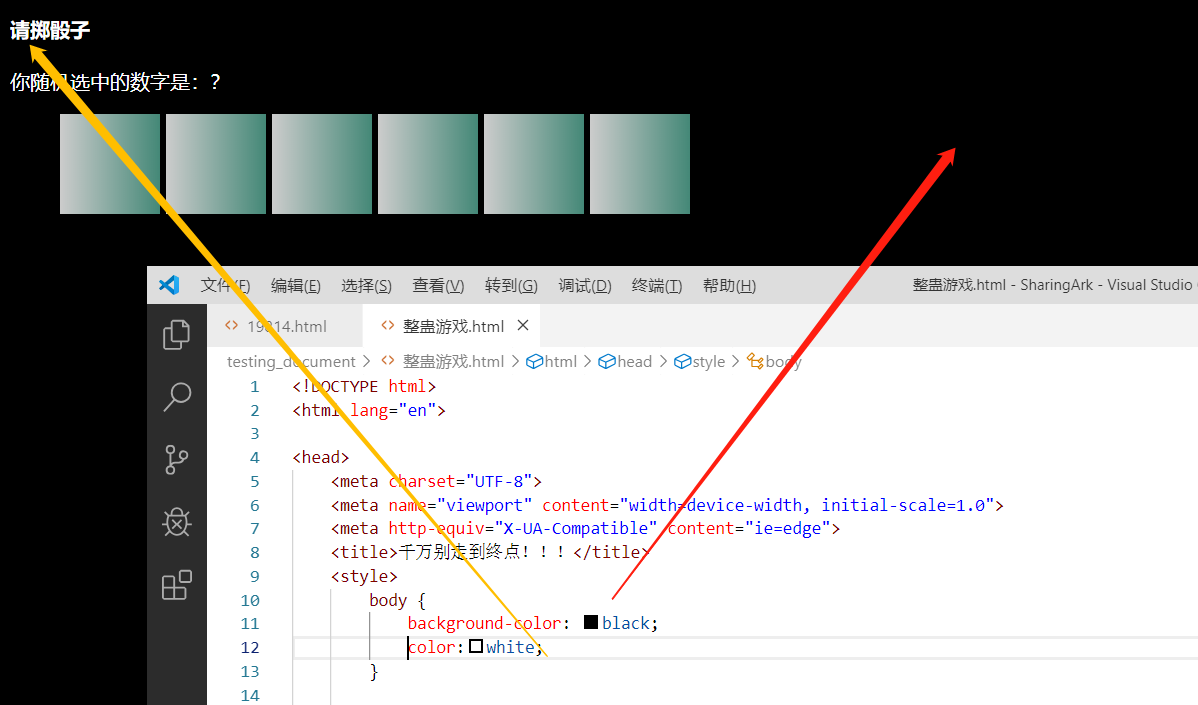Select the html element icon in the breadcrumb
Screen dimensions: 1198x705
535,361
